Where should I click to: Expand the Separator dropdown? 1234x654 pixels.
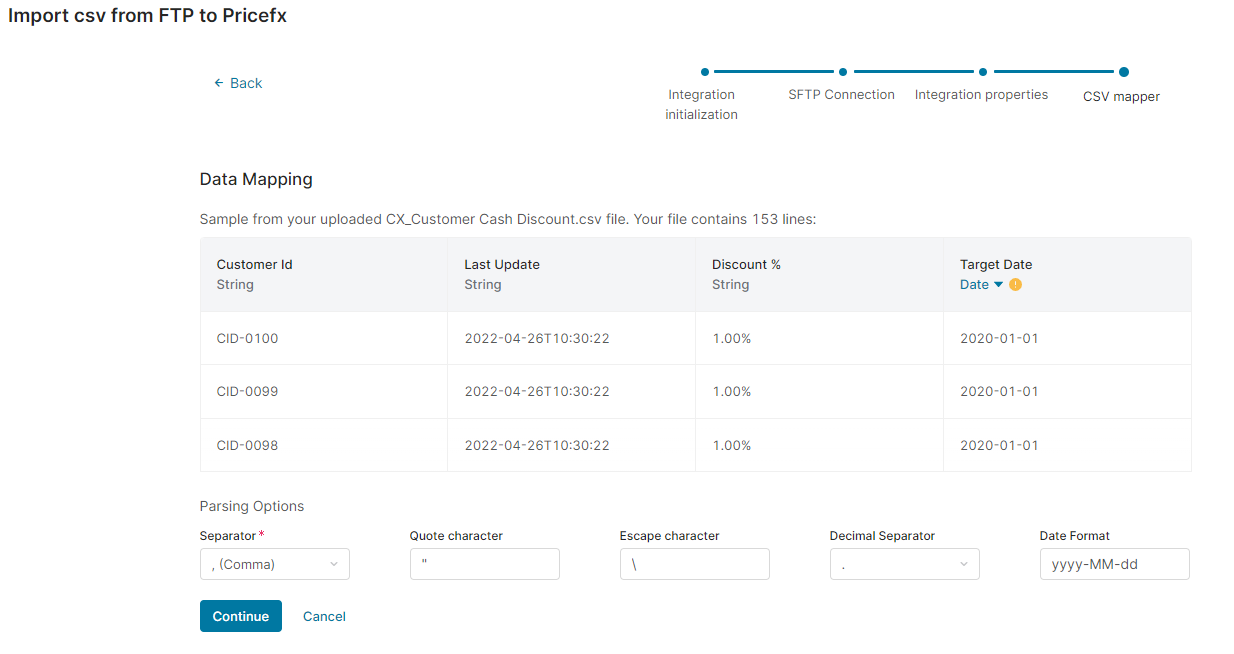[275, 564]
